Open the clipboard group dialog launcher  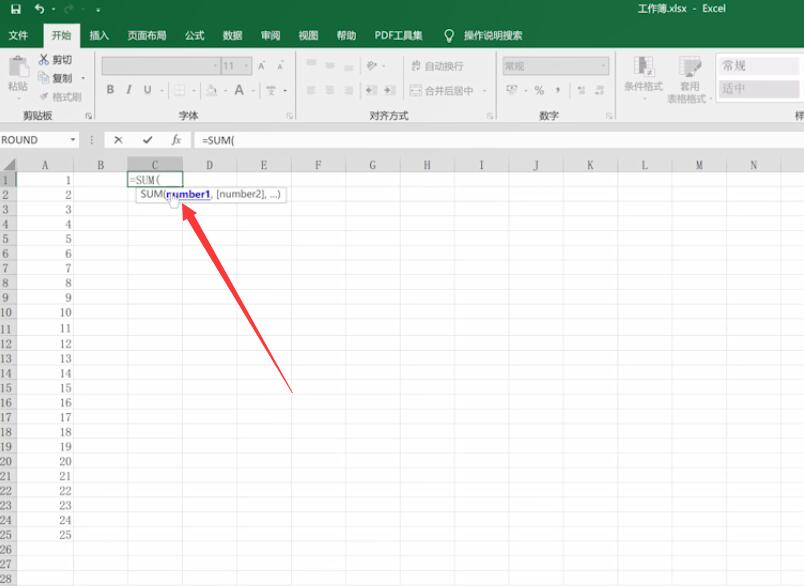coord(89,116)
